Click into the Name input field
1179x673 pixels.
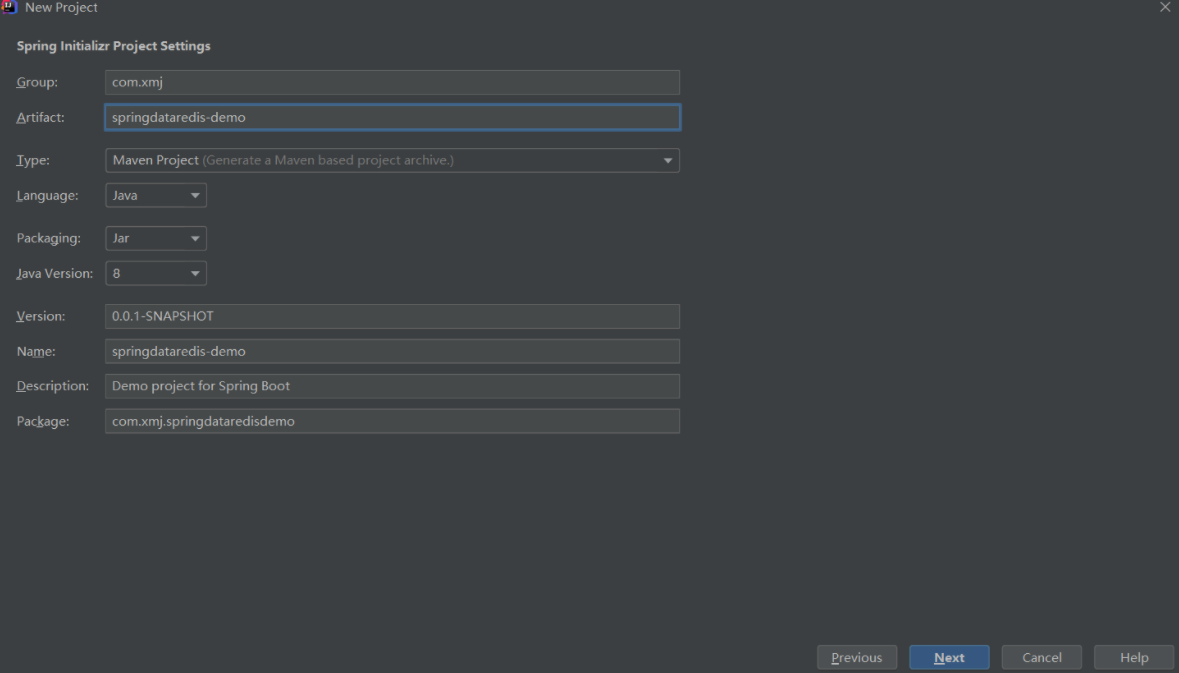[x=392, y=351]
